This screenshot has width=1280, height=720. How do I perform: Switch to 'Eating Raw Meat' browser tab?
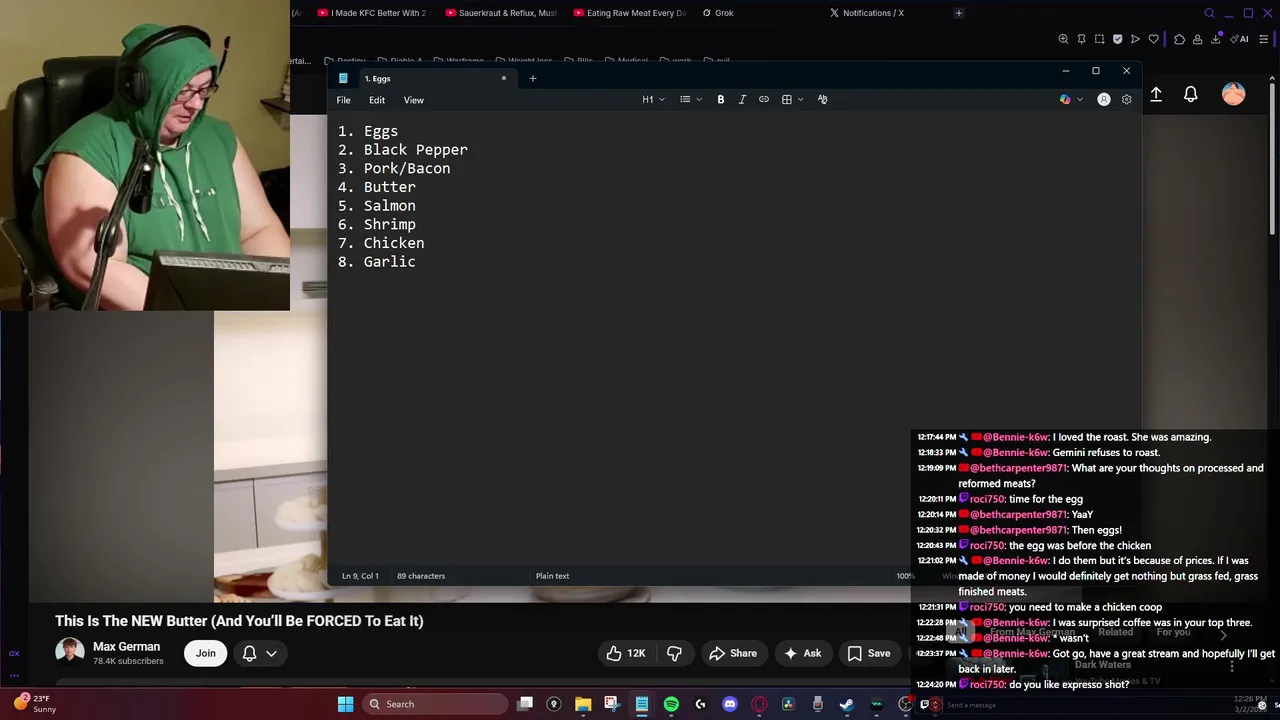[629, 13]
